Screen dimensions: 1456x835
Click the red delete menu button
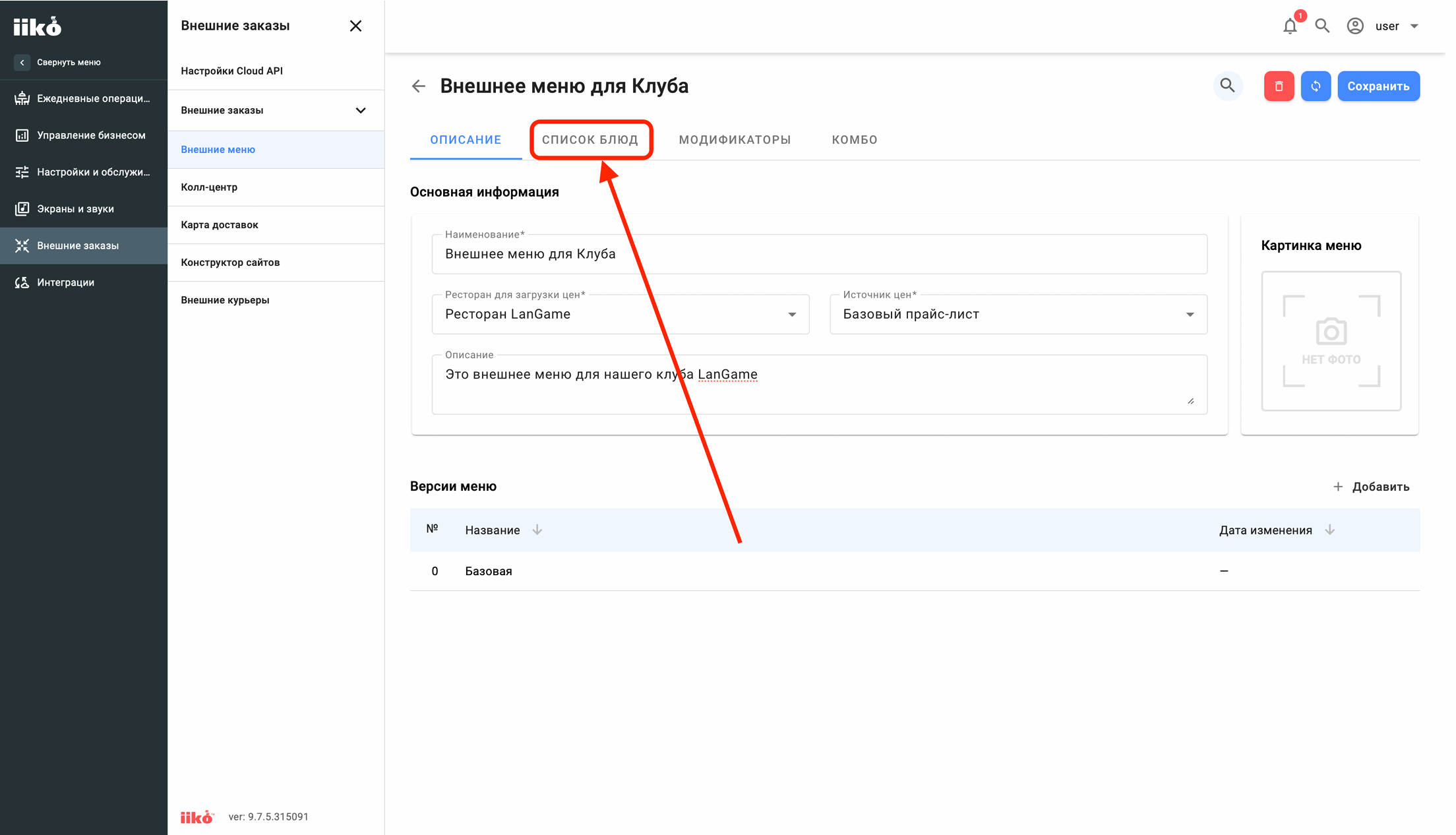point(1279,86)
